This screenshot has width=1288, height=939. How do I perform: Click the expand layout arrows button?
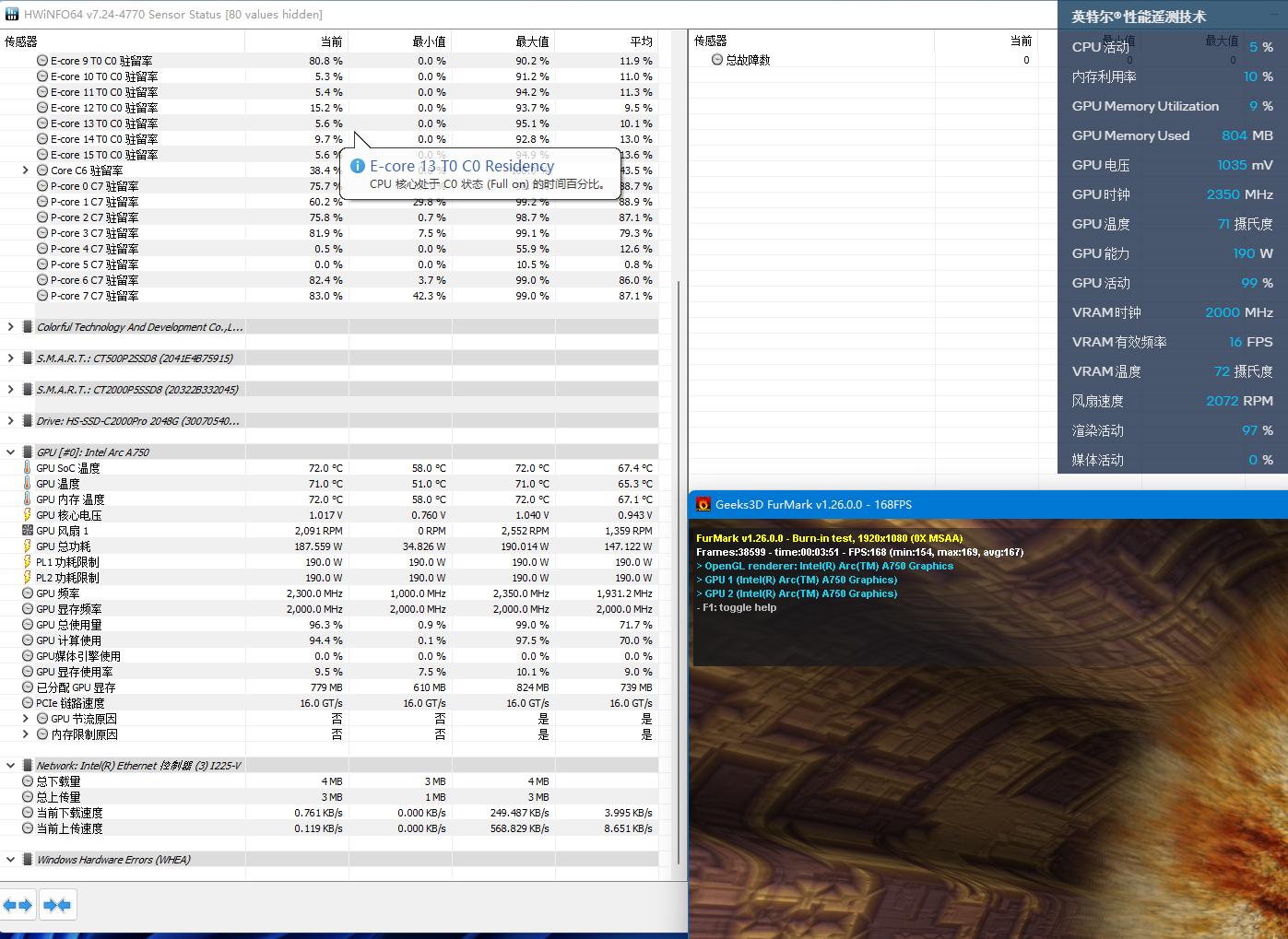click(18, 905)
